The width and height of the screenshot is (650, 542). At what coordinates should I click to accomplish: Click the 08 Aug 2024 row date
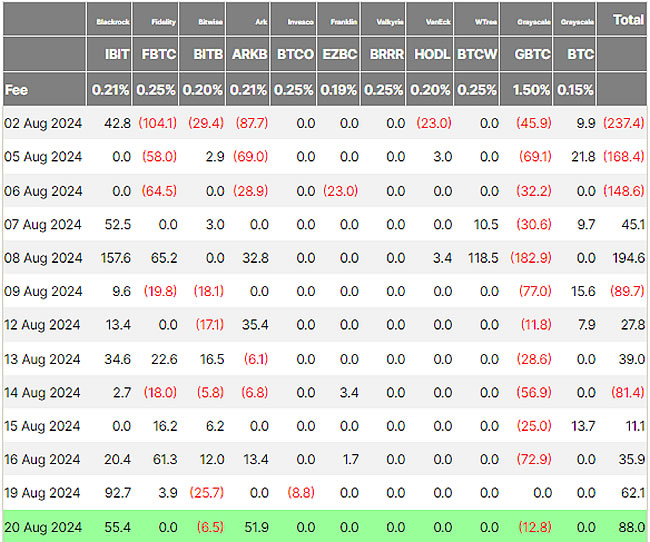click(x=43, y=258)
